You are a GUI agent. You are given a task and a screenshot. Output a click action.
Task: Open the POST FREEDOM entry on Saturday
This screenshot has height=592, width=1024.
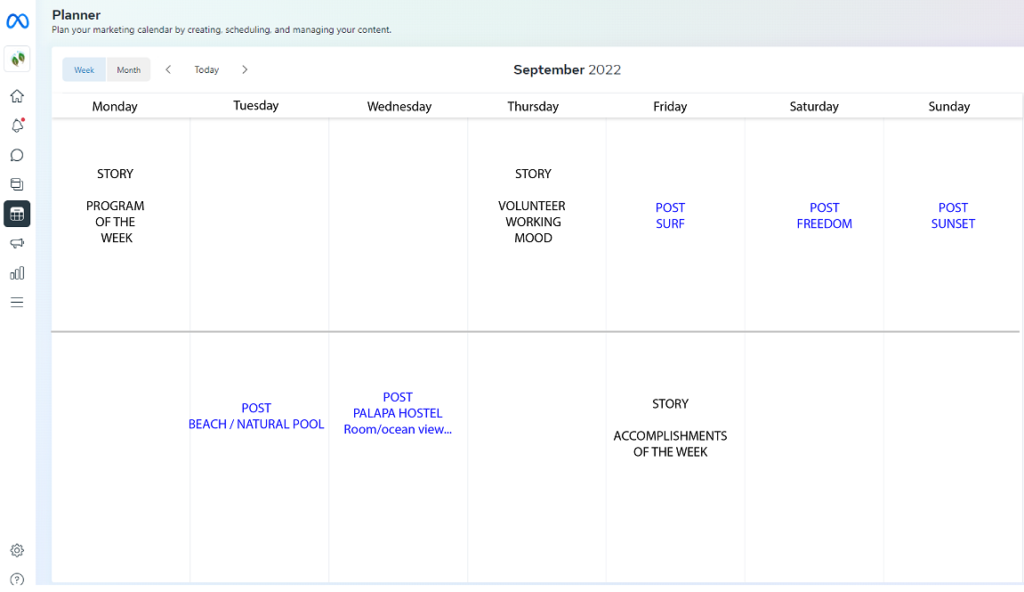(824, 216)
